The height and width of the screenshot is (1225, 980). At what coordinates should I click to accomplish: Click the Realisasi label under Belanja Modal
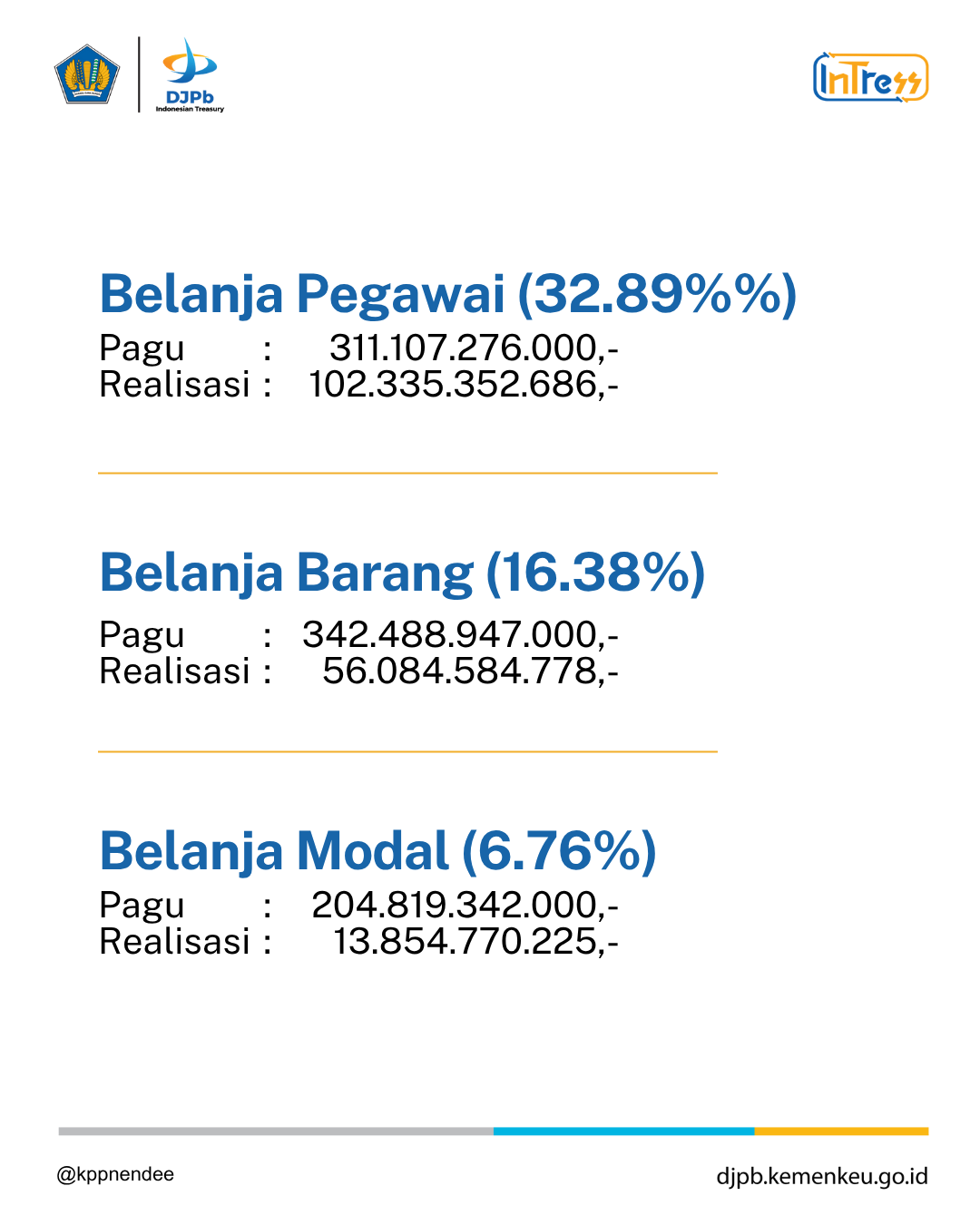[174, 942]
